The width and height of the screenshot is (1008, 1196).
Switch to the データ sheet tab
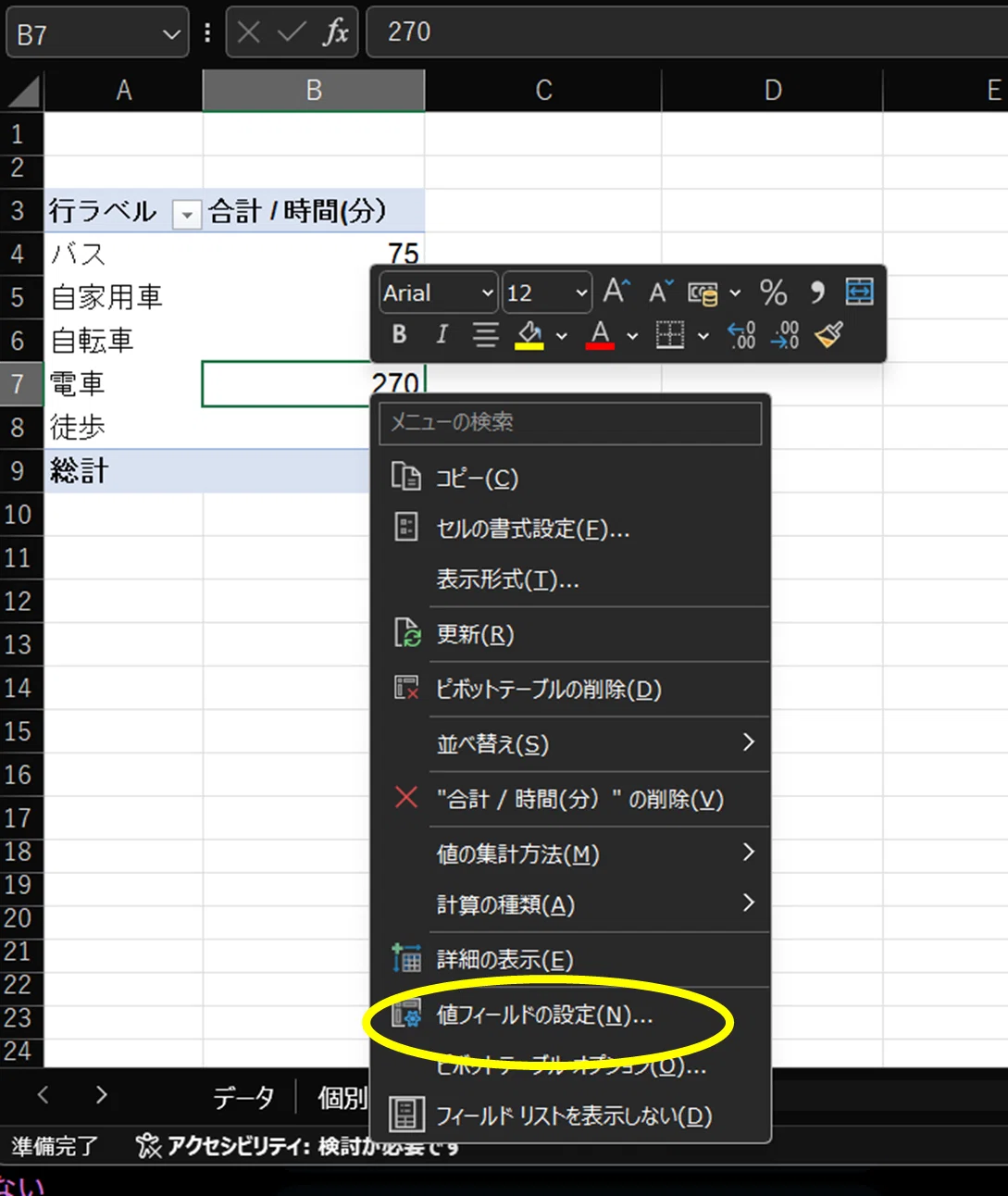pyautogui.click(x=243, y=1097)
